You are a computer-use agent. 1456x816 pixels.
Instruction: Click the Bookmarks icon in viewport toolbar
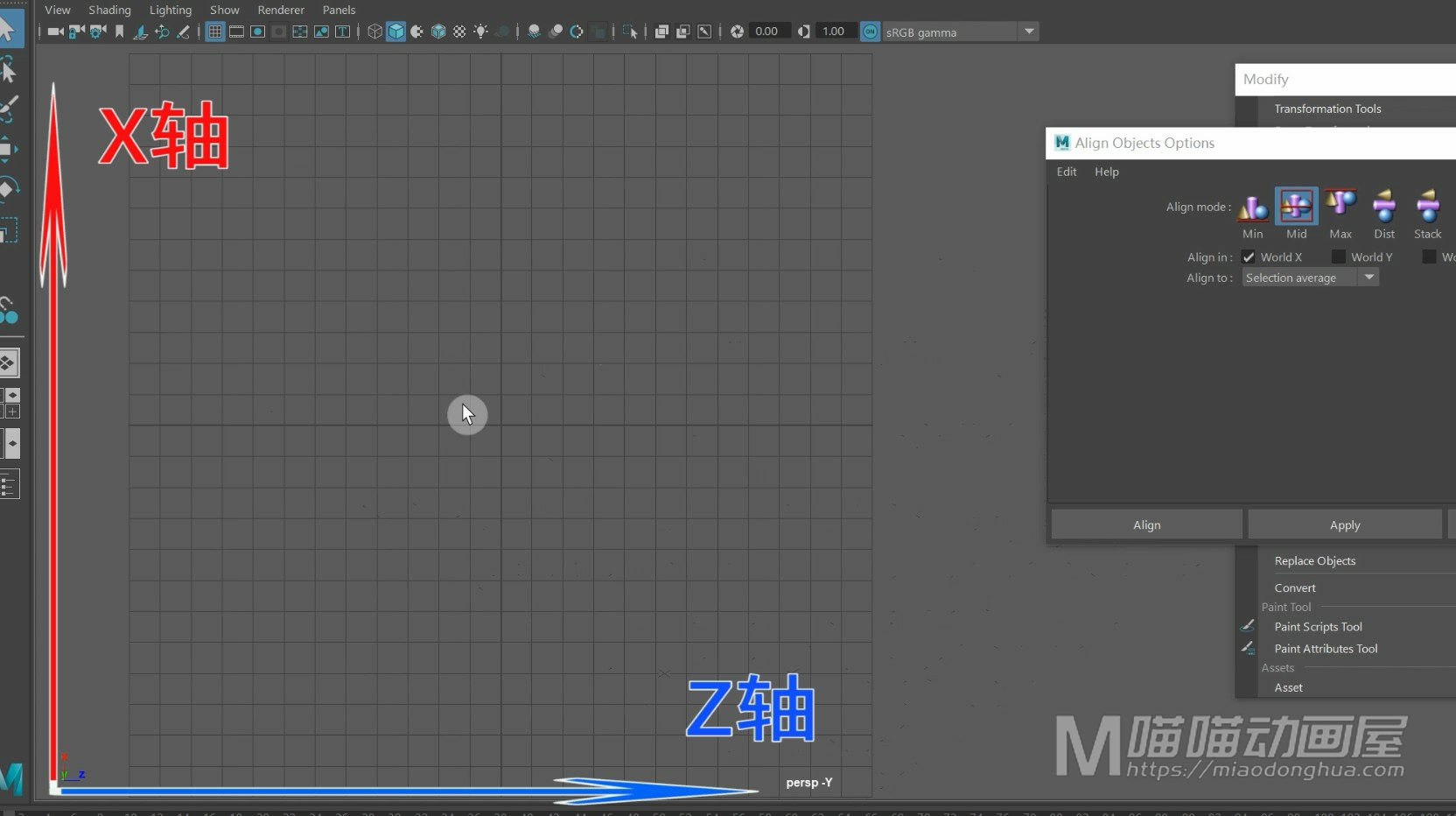[120, 32]
